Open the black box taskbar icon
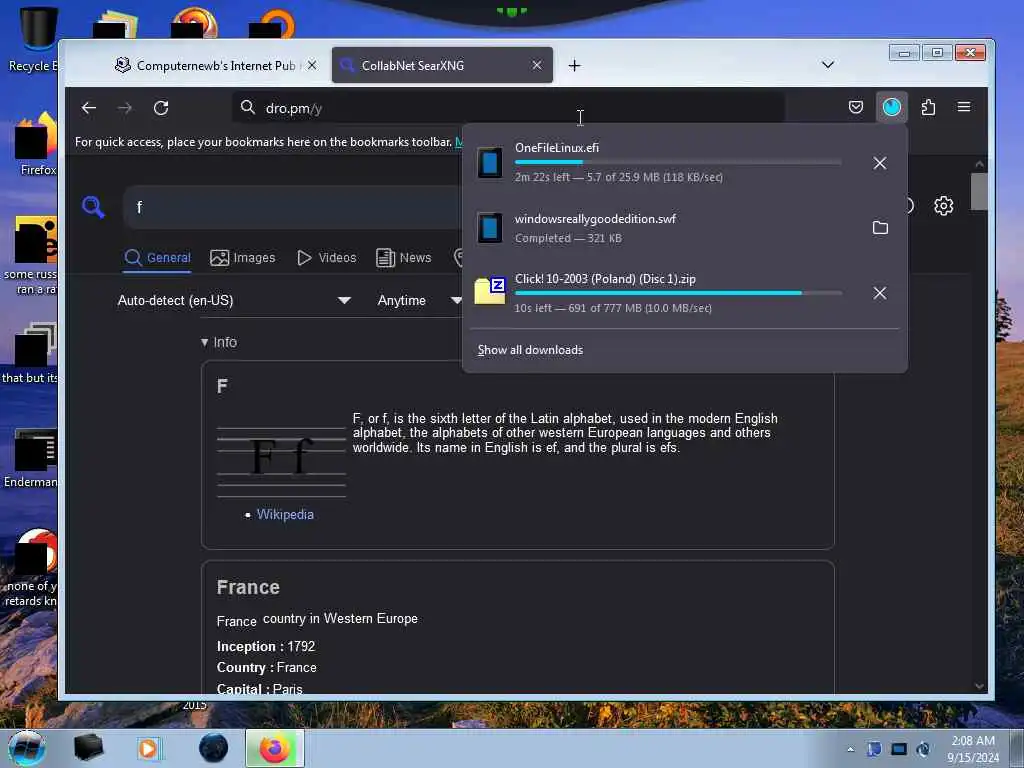 88,747
